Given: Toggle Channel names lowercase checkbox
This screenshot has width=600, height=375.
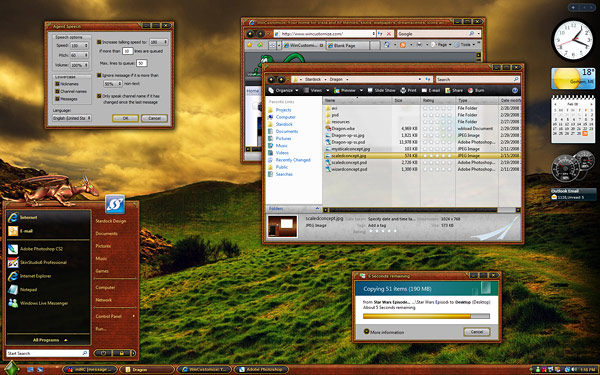Looking at the screenshot, I should [x=57, y=91].
